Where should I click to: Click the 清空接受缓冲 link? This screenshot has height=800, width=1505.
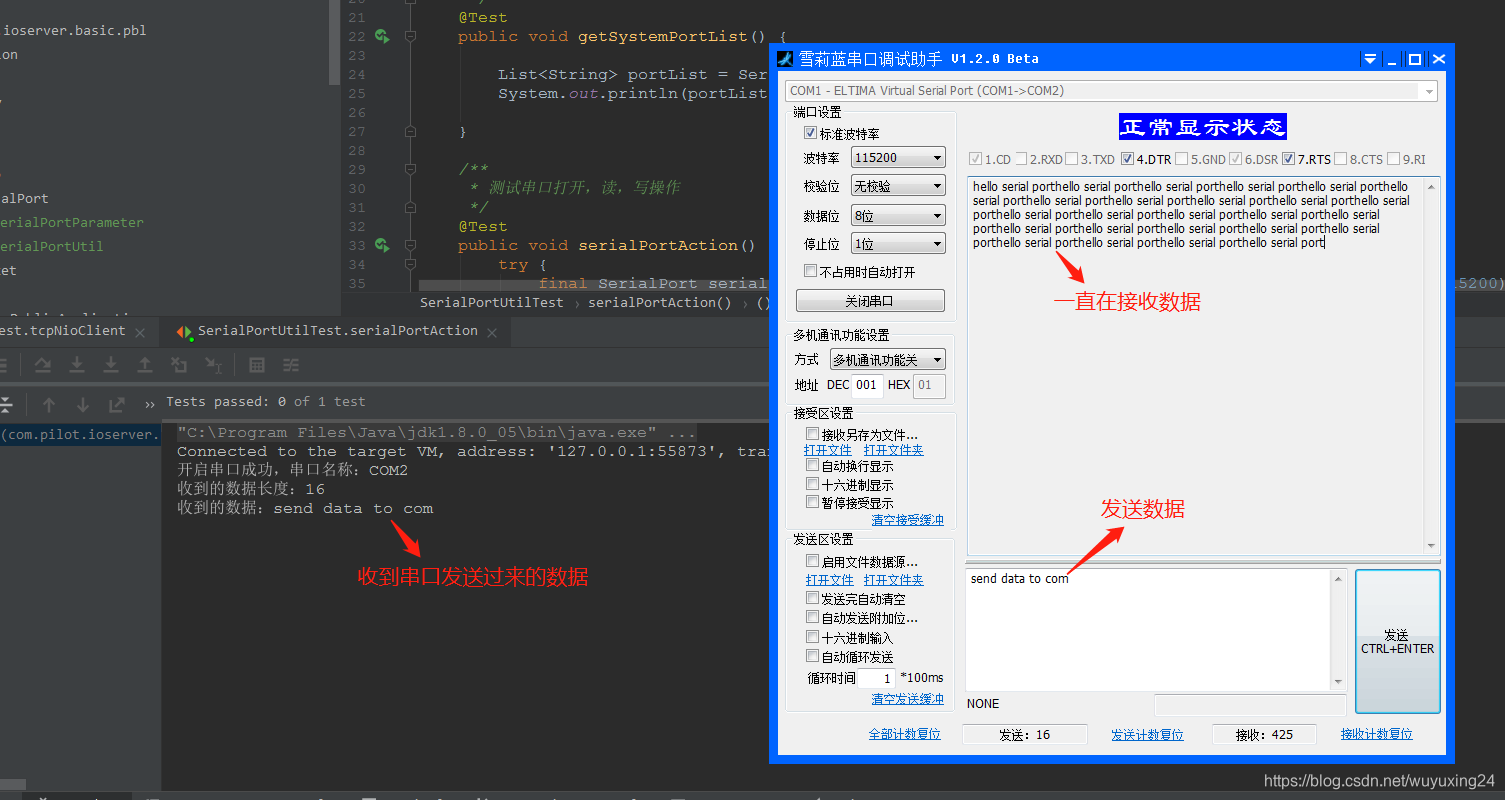pyautogui.click(x=907, y=520)
